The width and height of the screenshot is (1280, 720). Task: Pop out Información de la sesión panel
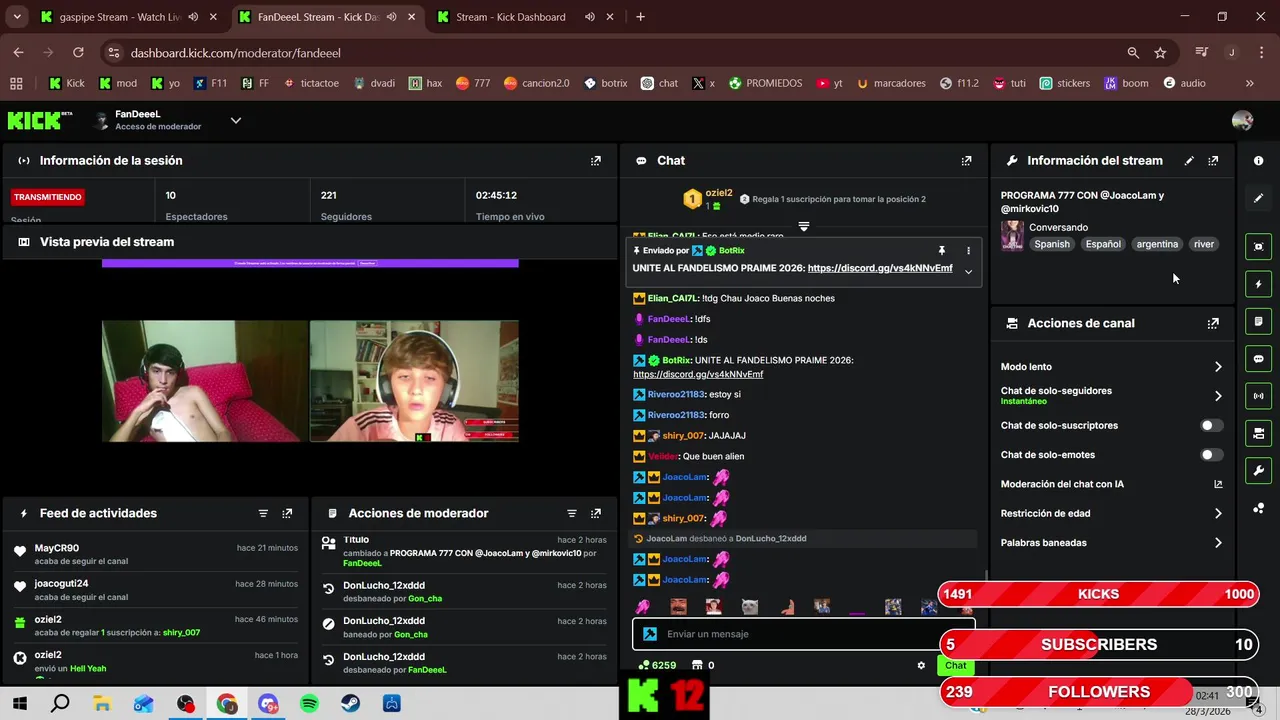tap(595, 160)
